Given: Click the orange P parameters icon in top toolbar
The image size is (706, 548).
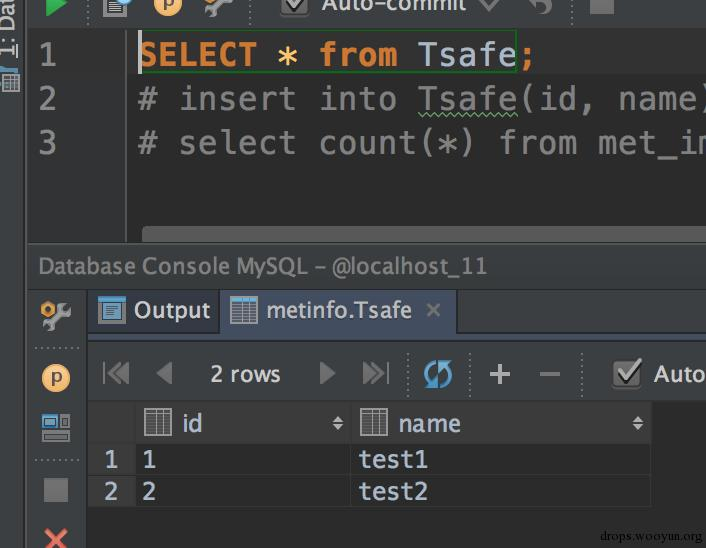Looking at the screenshot, I should pyautogui.click(x=167, y=6).
